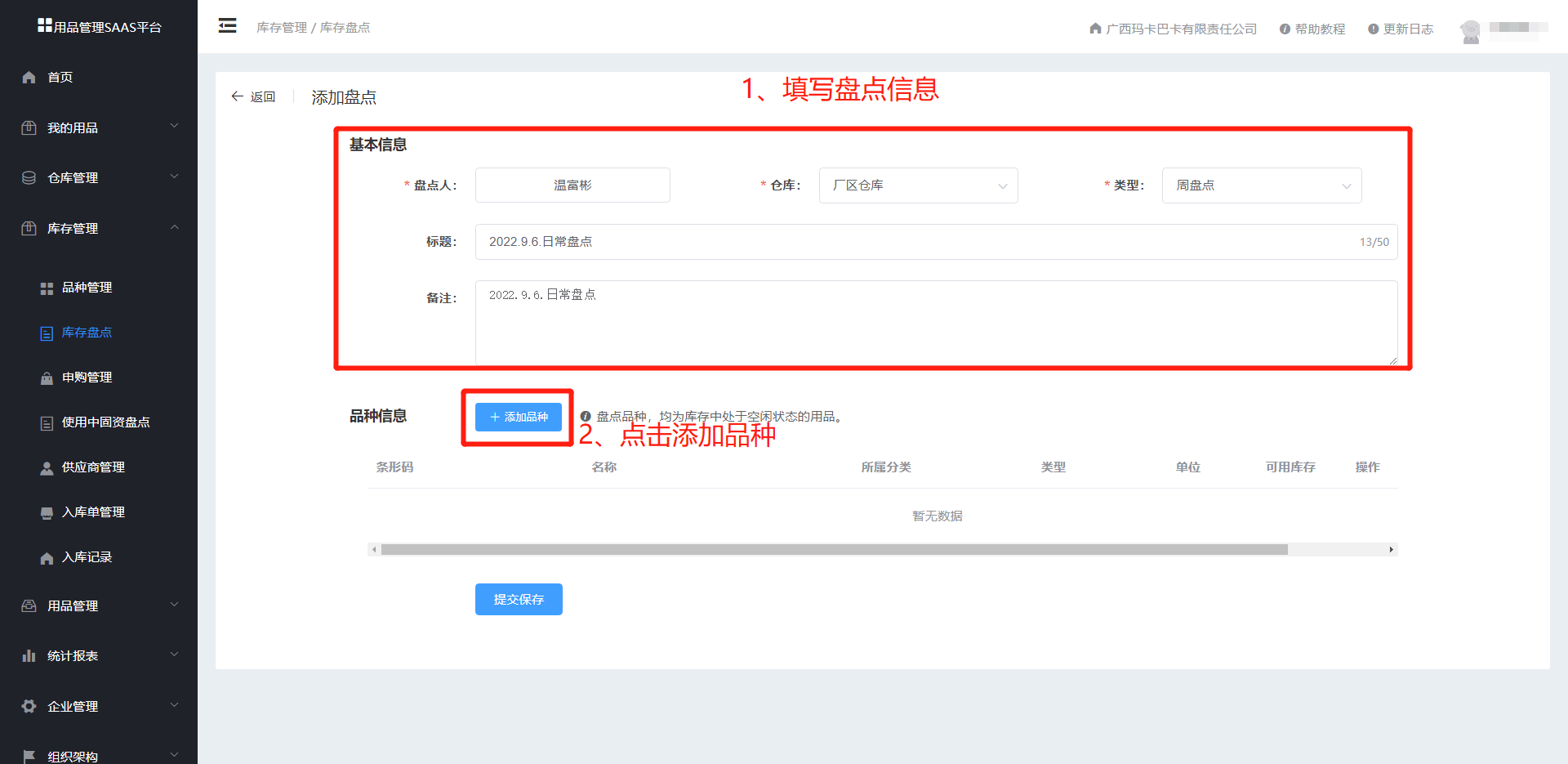The image size is (1568, 764).
Task: Click the sidebar collapse hamburger icon
Action: pyautogui.click(x=227, y=26)
